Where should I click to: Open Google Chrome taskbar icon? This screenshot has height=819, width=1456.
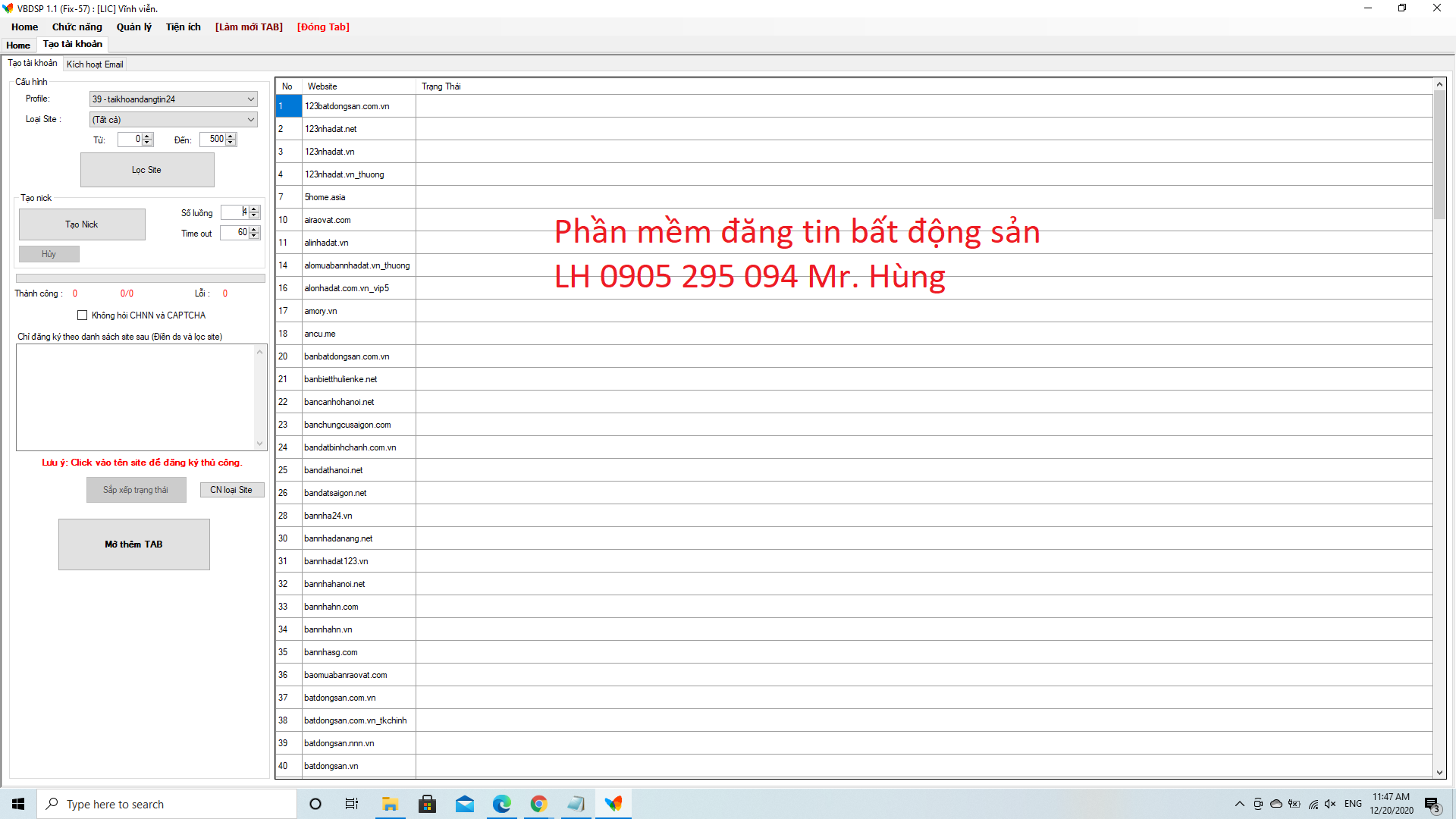coord(538,804)
